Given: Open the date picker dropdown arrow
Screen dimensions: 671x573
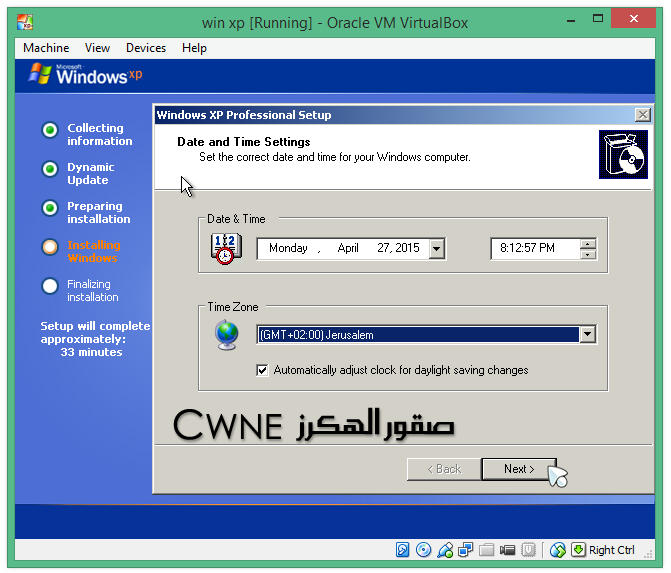Looking at the screenshot, I should point(436,249).
